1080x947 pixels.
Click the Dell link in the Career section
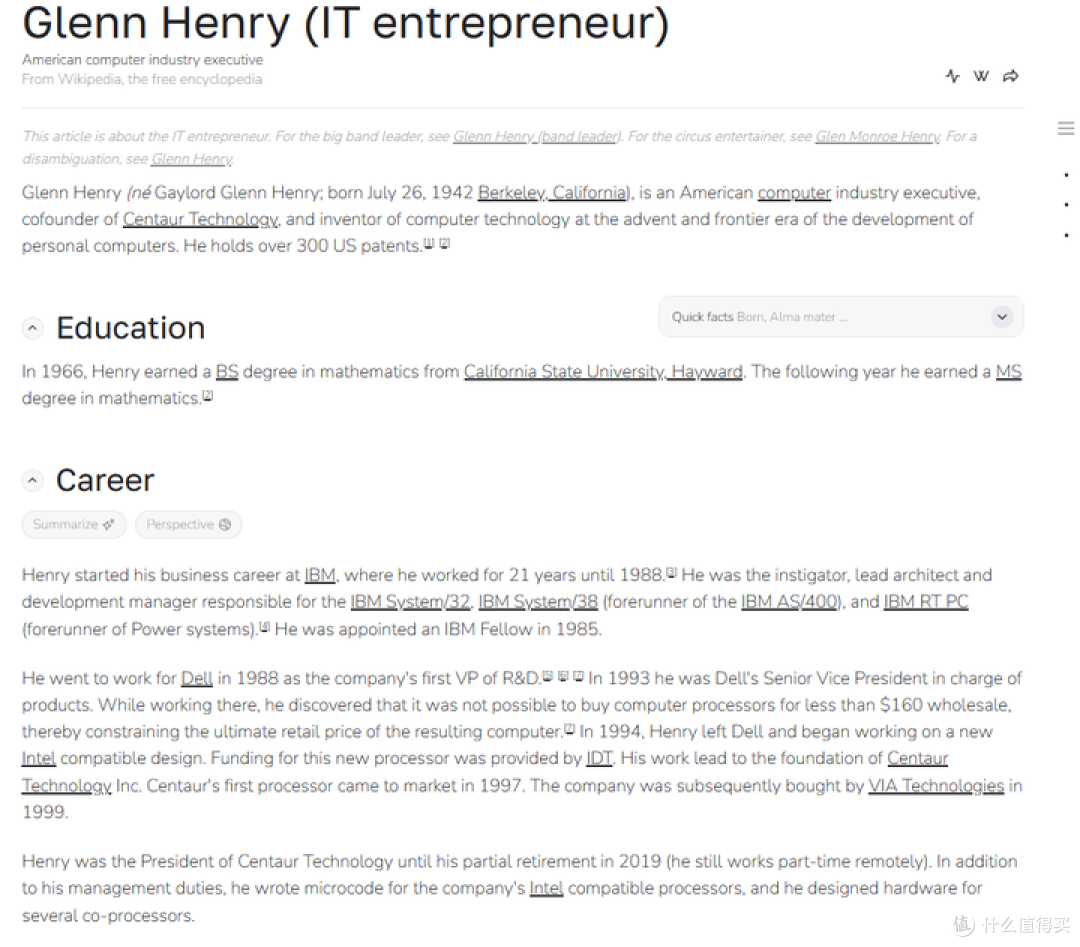(196, 678)
